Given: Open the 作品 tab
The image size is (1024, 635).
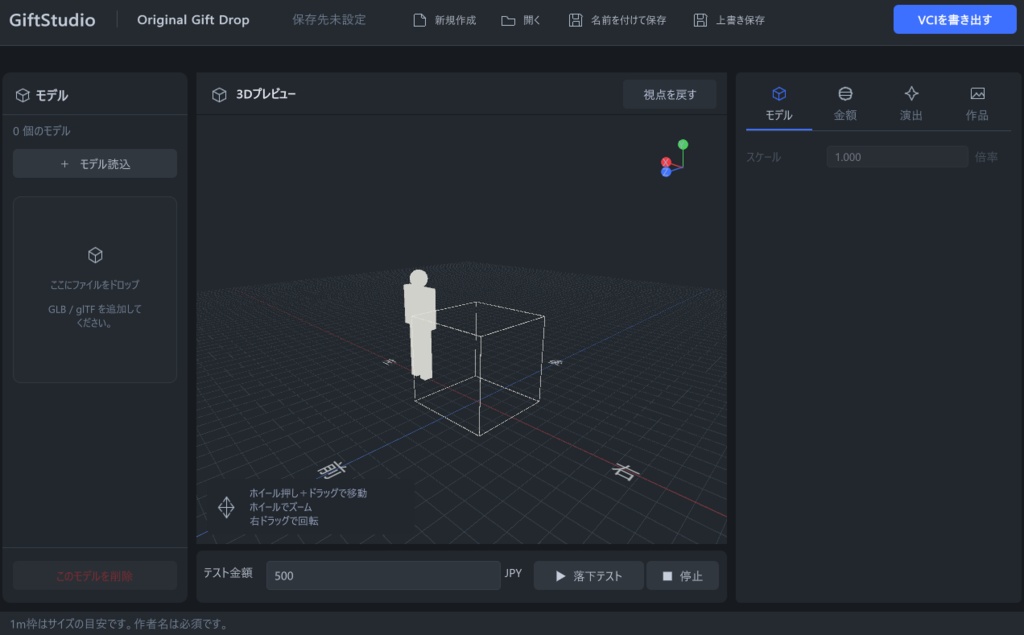Looking at the screenshot, I should click(977, 105).
